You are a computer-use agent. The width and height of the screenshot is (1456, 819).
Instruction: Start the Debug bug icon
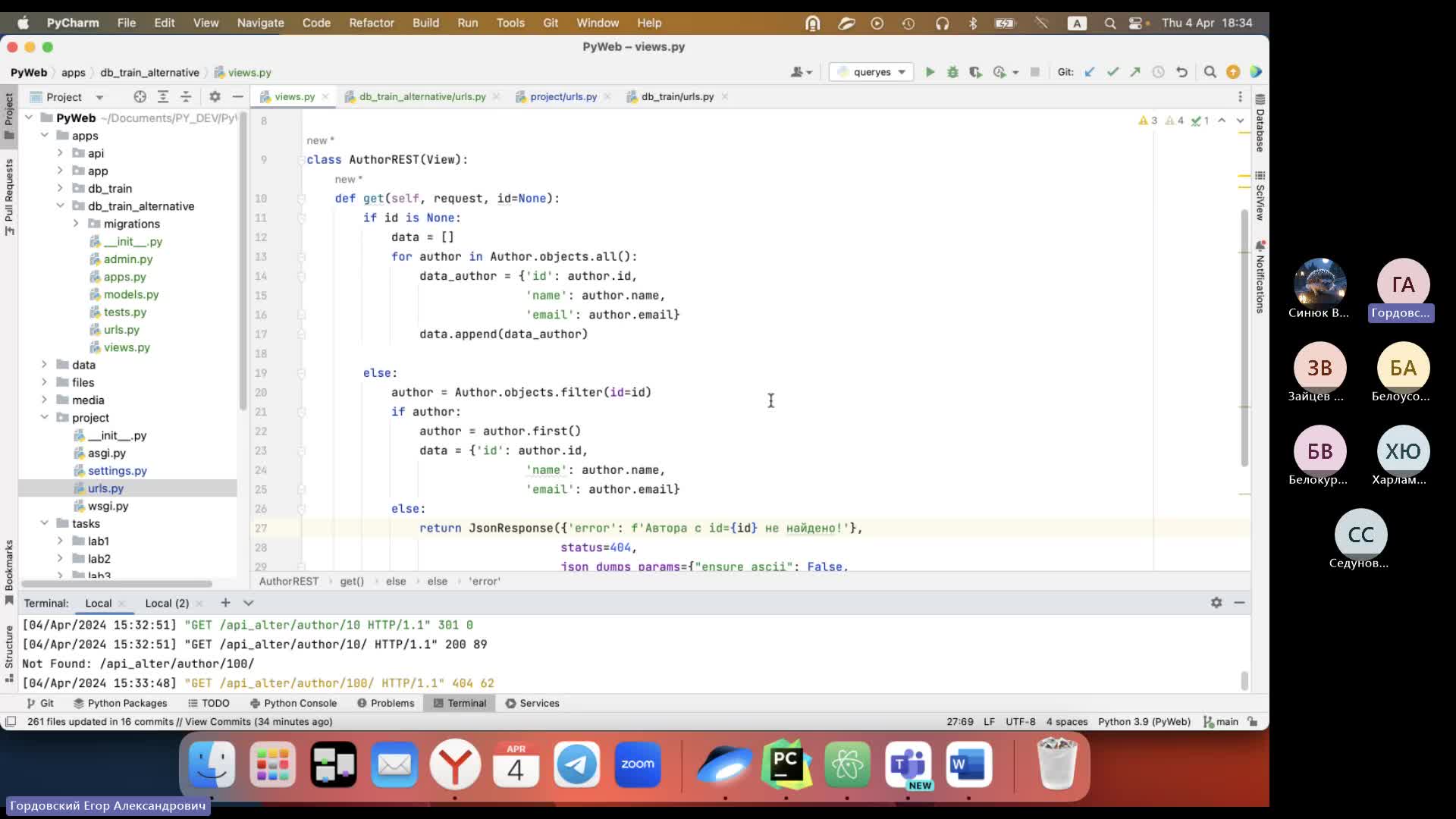[x=952, y=72]
